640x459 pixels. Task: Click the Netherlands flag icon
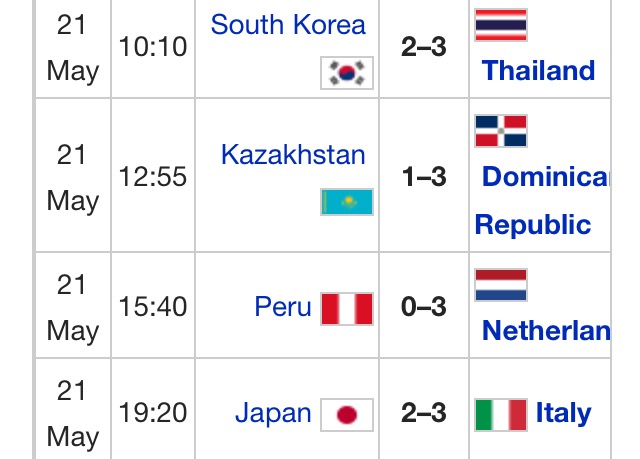501,285
